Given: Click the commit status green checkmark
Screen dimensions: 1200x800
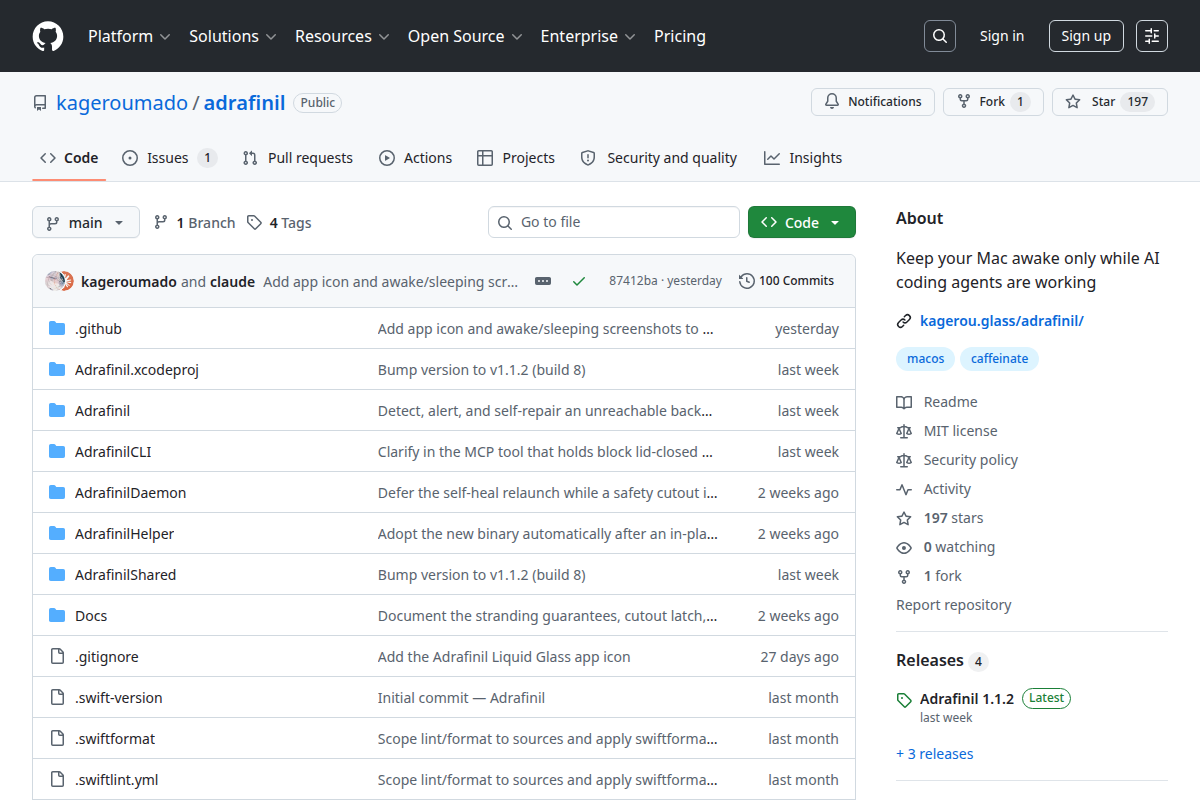Looking at the screenshot, I should point(579,281).
